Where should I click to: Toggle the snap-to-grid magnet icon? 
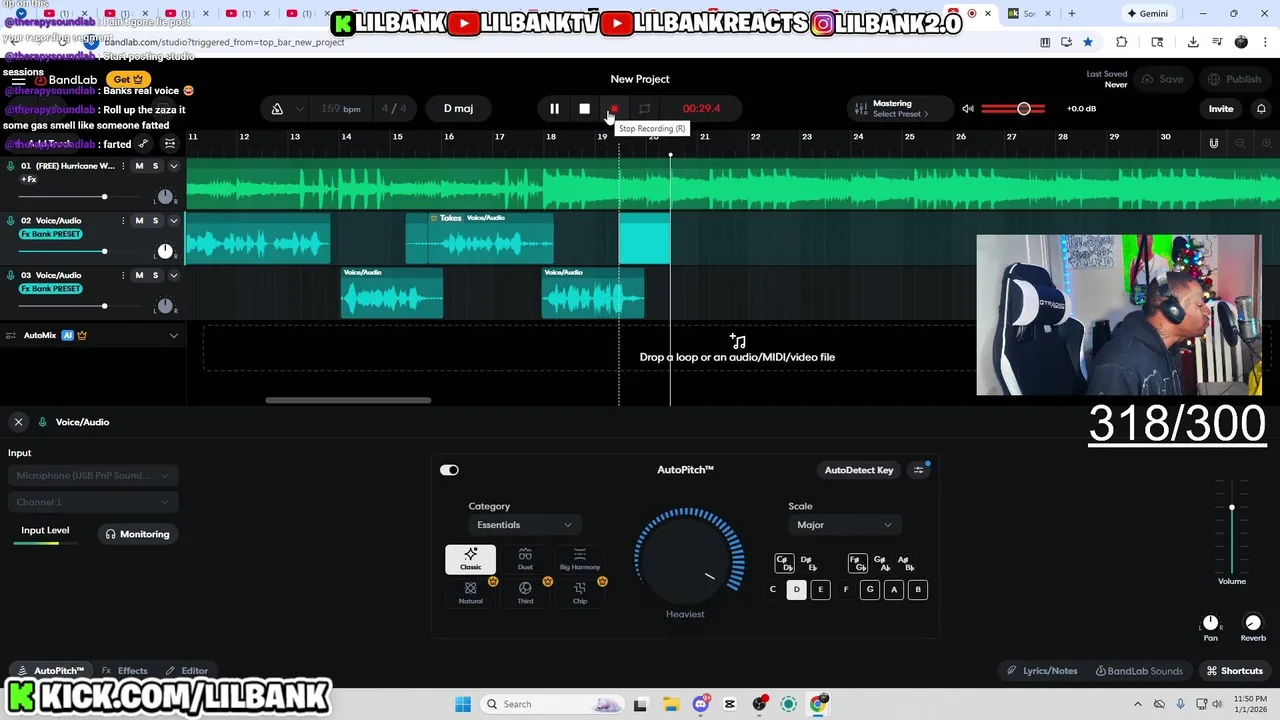(x=1213, y=143)
